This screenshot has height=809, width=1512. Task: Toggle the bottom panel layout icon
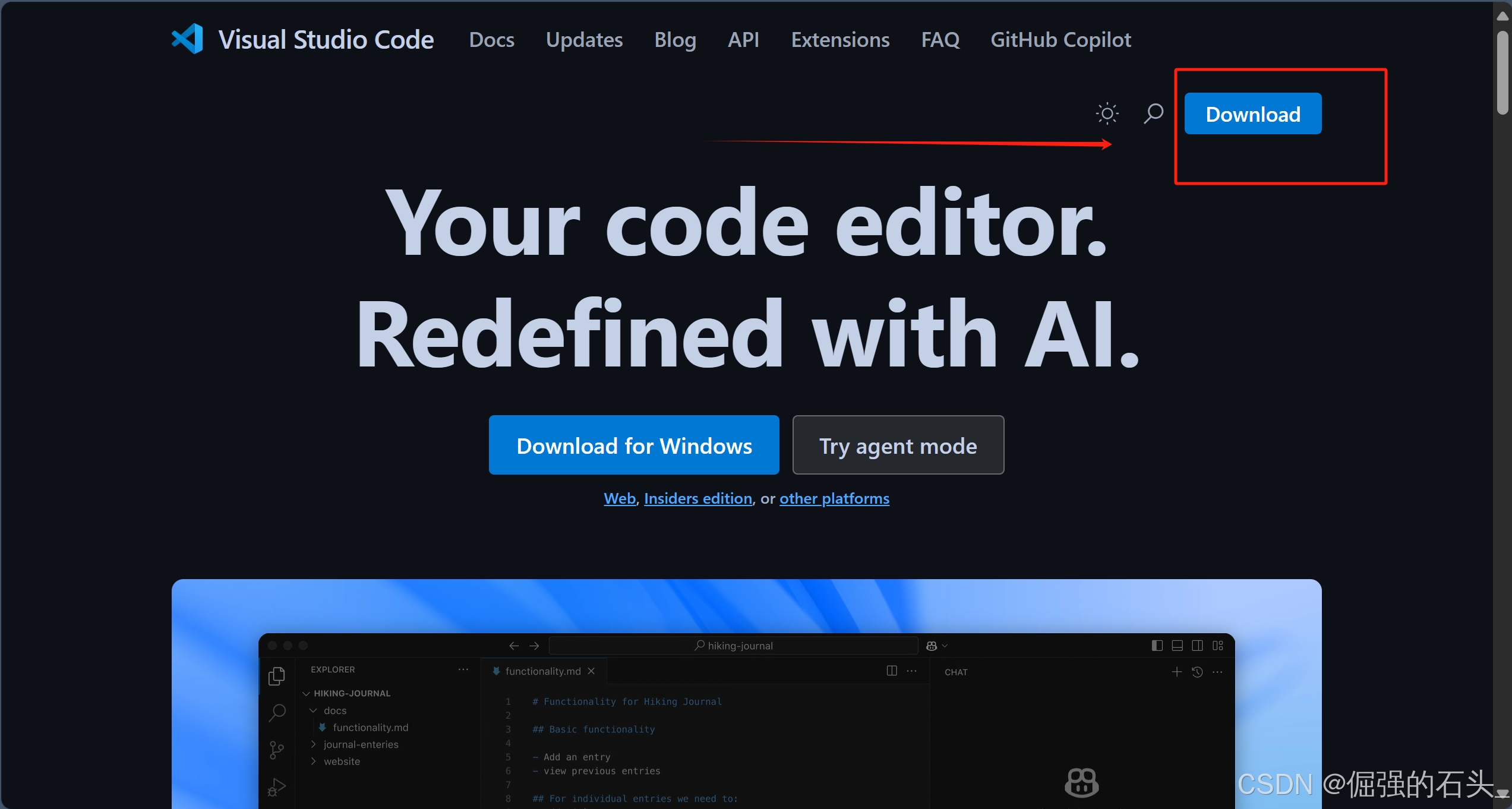(1177, 646)
